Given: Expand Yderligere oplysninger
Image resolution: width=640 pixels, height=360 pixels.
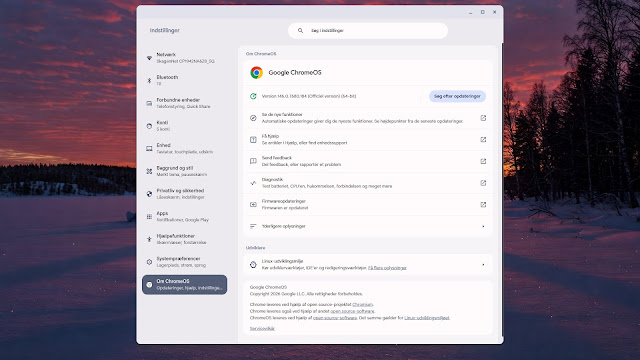Looking at the screenshot, I should click(x=368, y=226).
